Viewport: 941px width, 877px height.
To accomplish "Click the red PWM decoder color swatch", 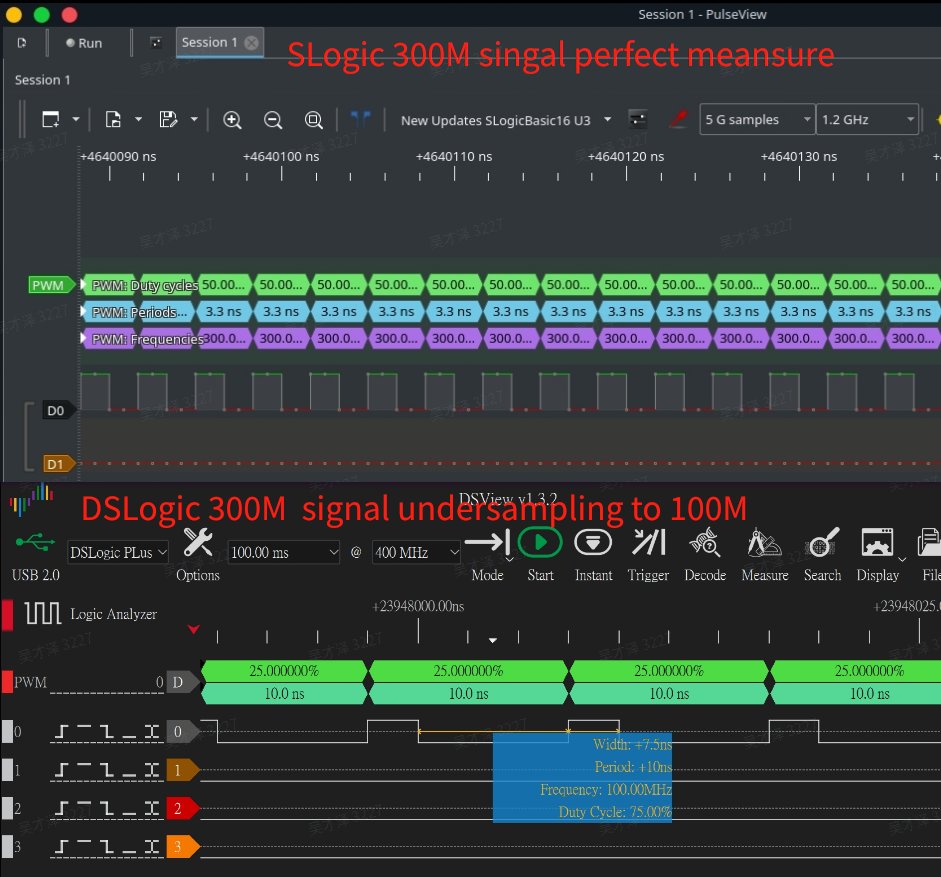I will tap(7, 681).
